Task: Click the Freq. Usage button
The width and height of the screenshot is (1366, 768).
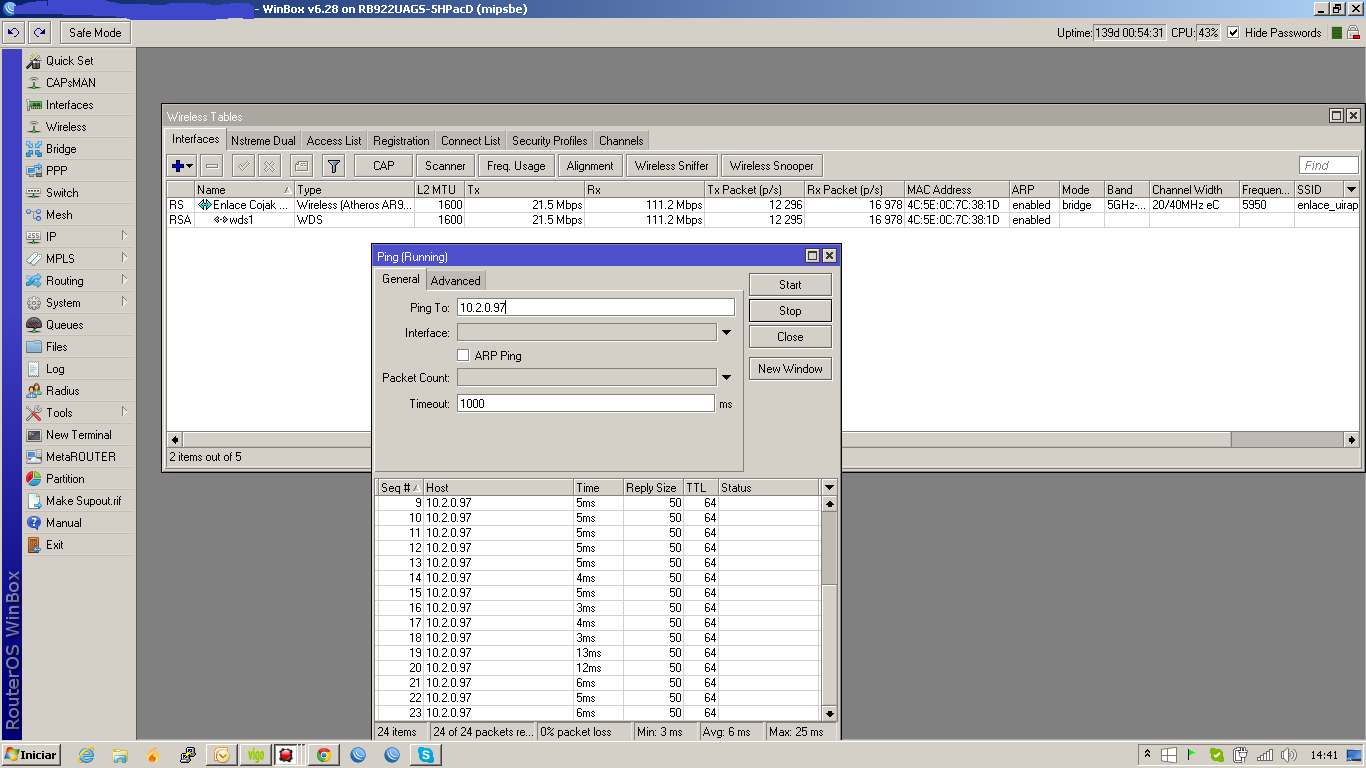Action: point(516,166)
